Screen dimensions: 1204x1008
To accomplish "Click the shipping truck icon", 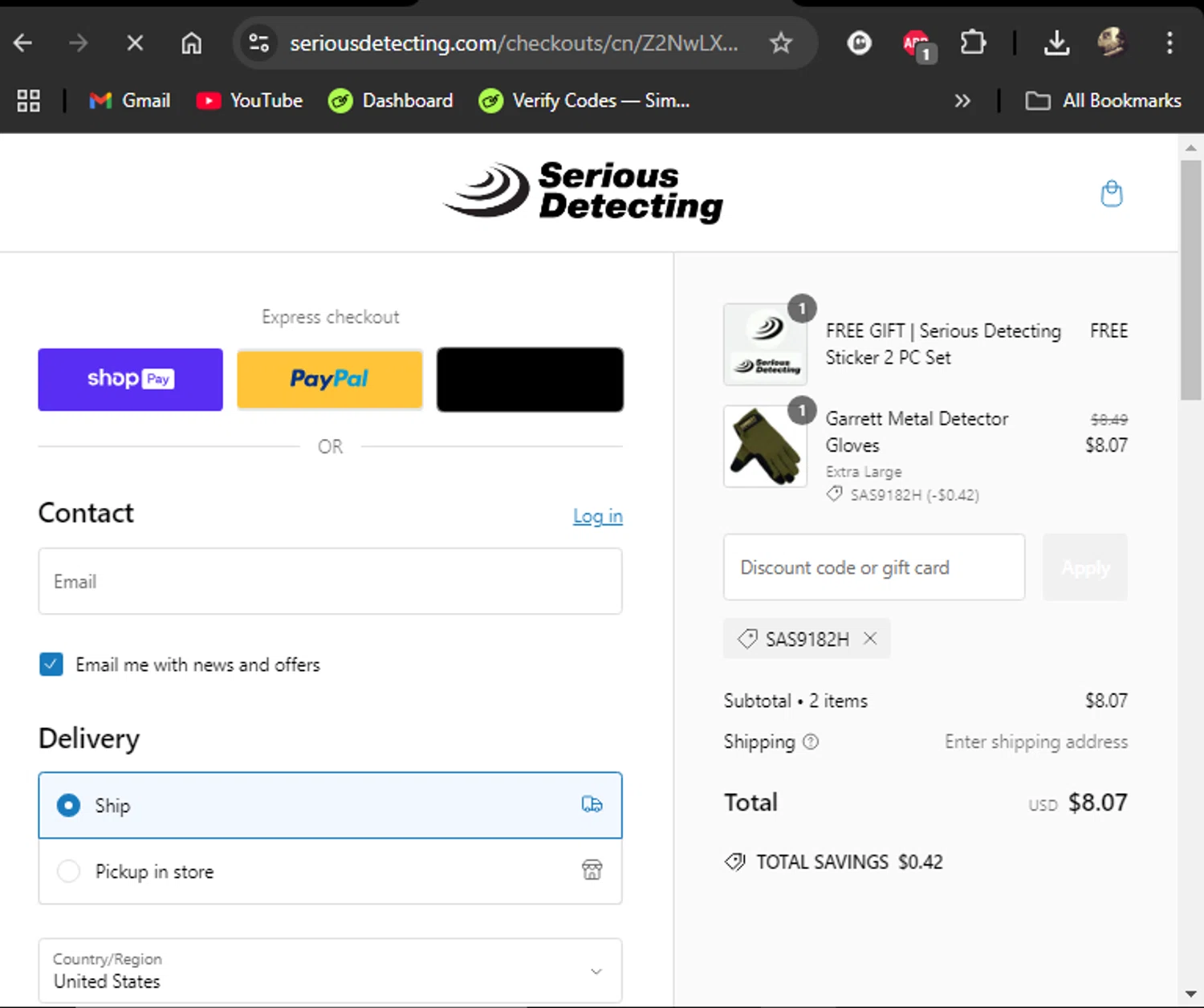I will click(x=592, y=805).
